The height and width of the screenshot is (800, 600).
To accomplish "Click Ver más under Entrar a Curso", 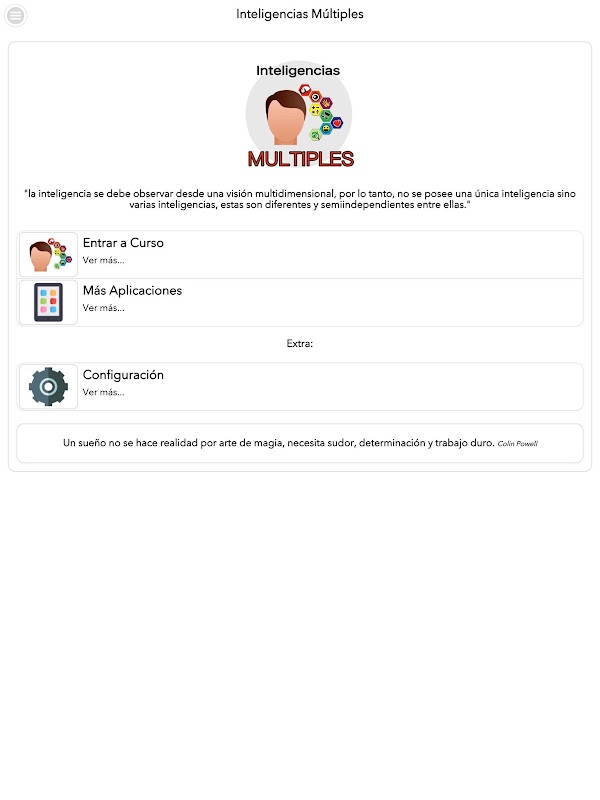I will (x=104, y=260).
